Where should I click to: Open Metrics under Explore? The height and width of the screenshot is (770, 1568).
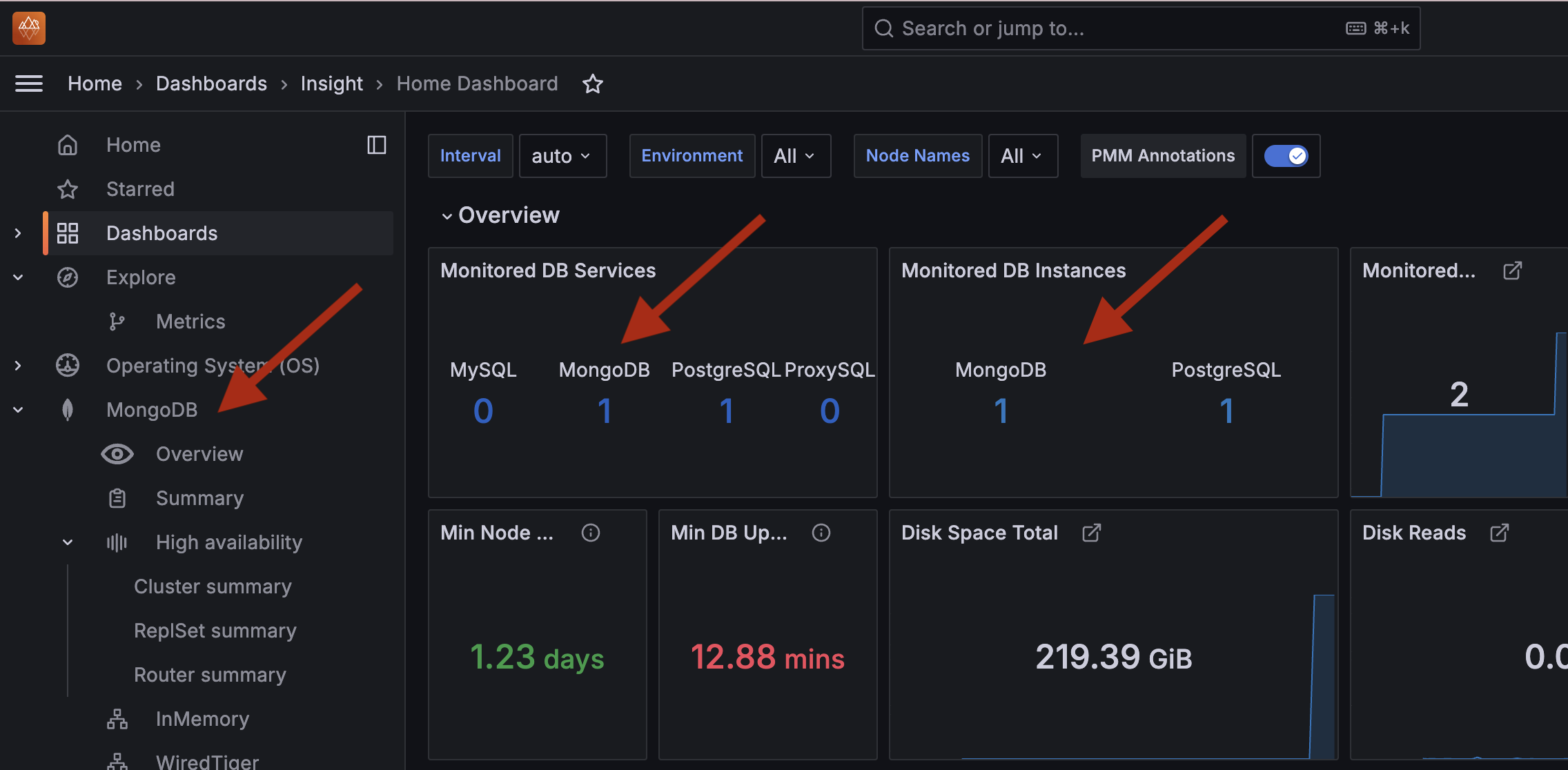coord(190,322)
